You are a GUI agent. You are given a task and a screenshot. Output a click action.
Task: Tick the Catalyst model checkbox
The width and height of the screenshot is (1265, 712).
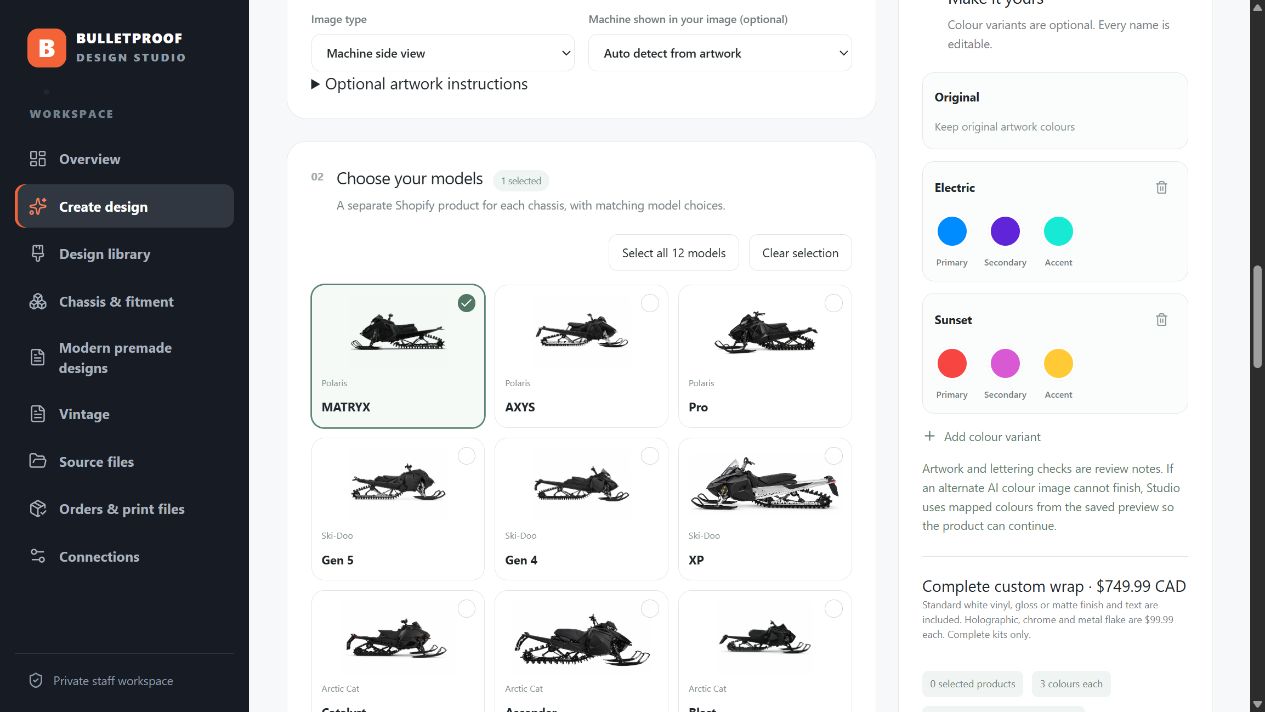tap(466, 608)
